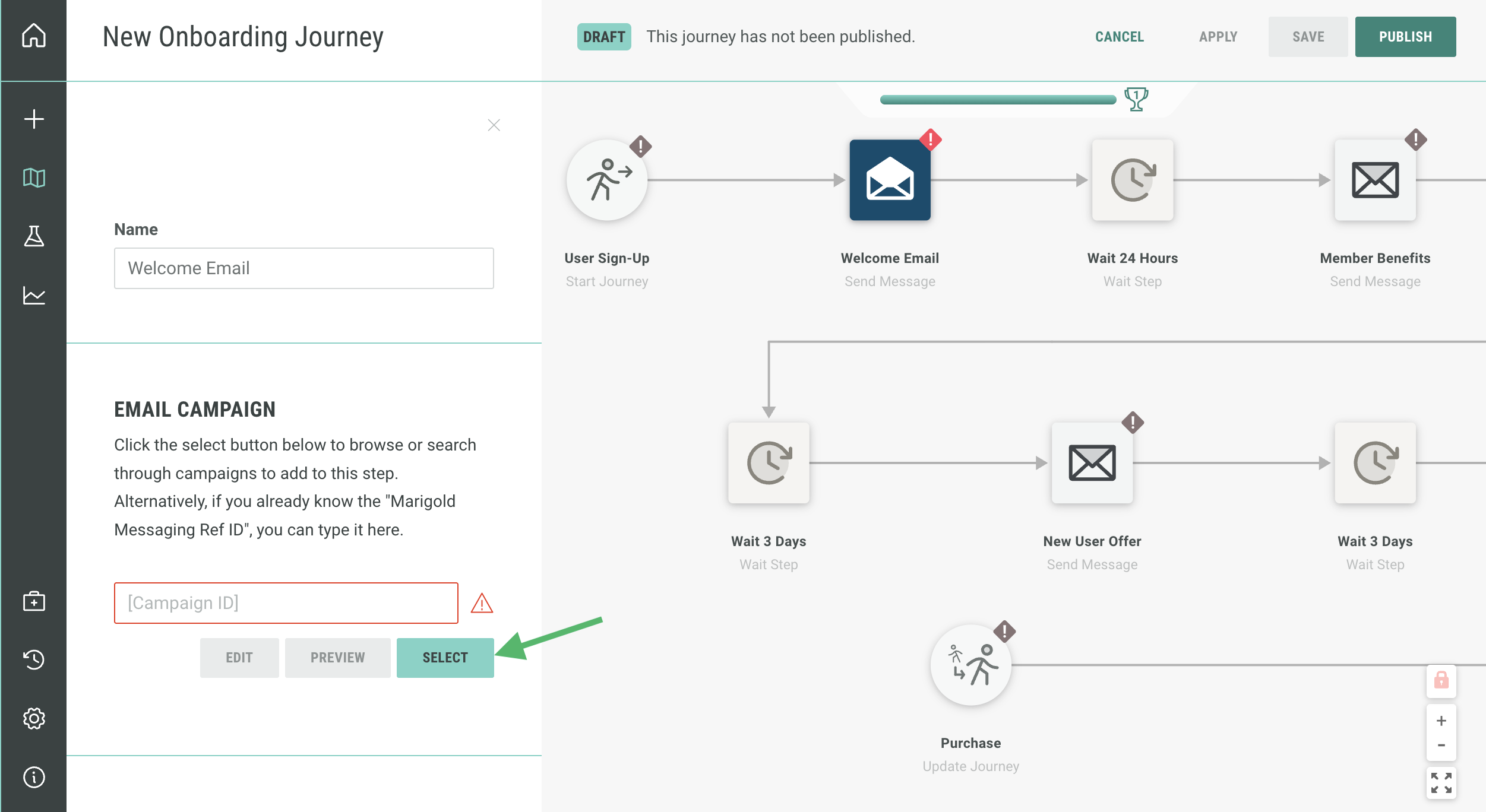The height and width of the screenshot is (812, 1486).
Task: Open the home icon in sidebar
Action: click(34, 36)
